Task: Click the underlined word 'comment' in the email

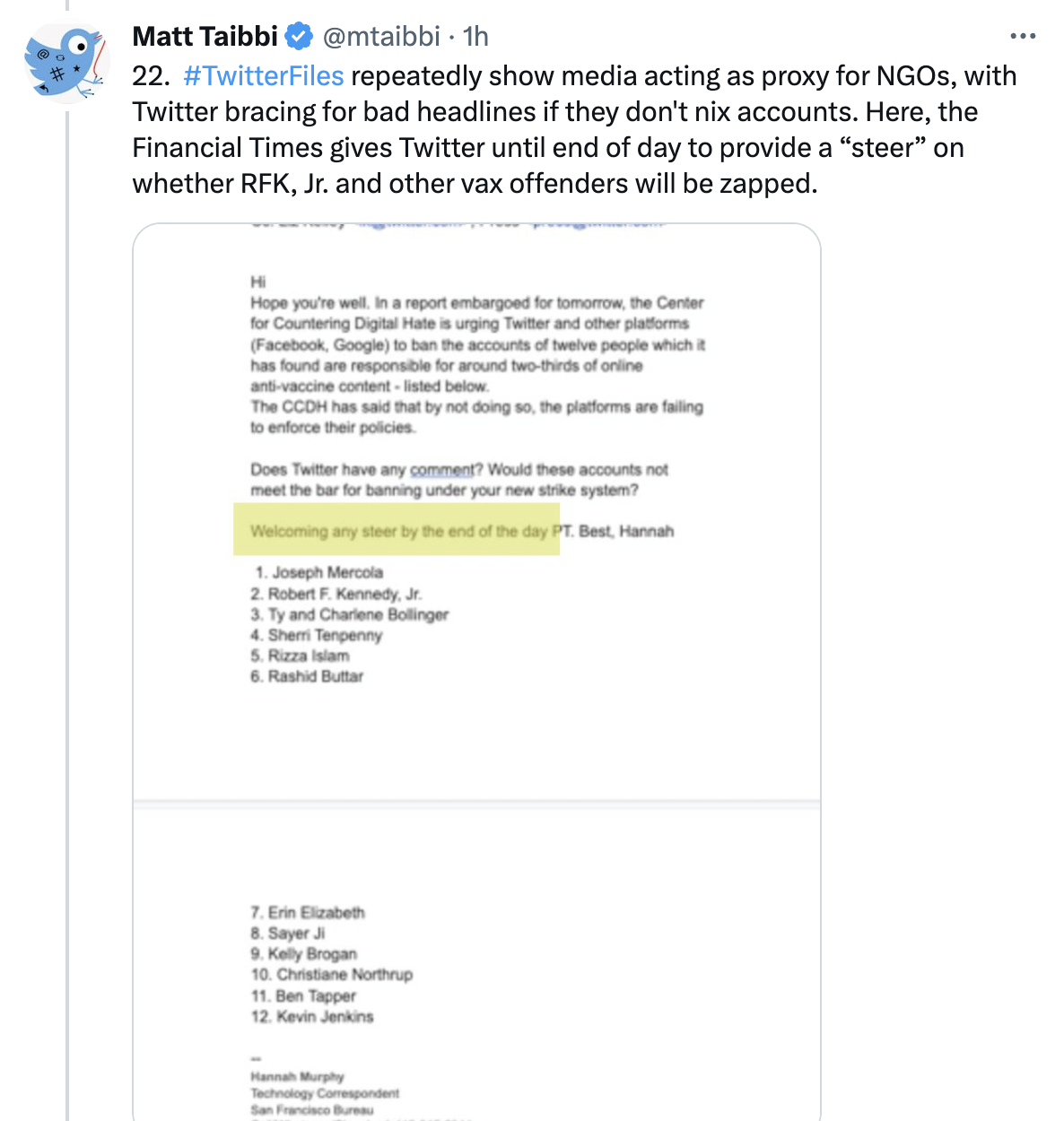Action: click(x=442, y=470)
